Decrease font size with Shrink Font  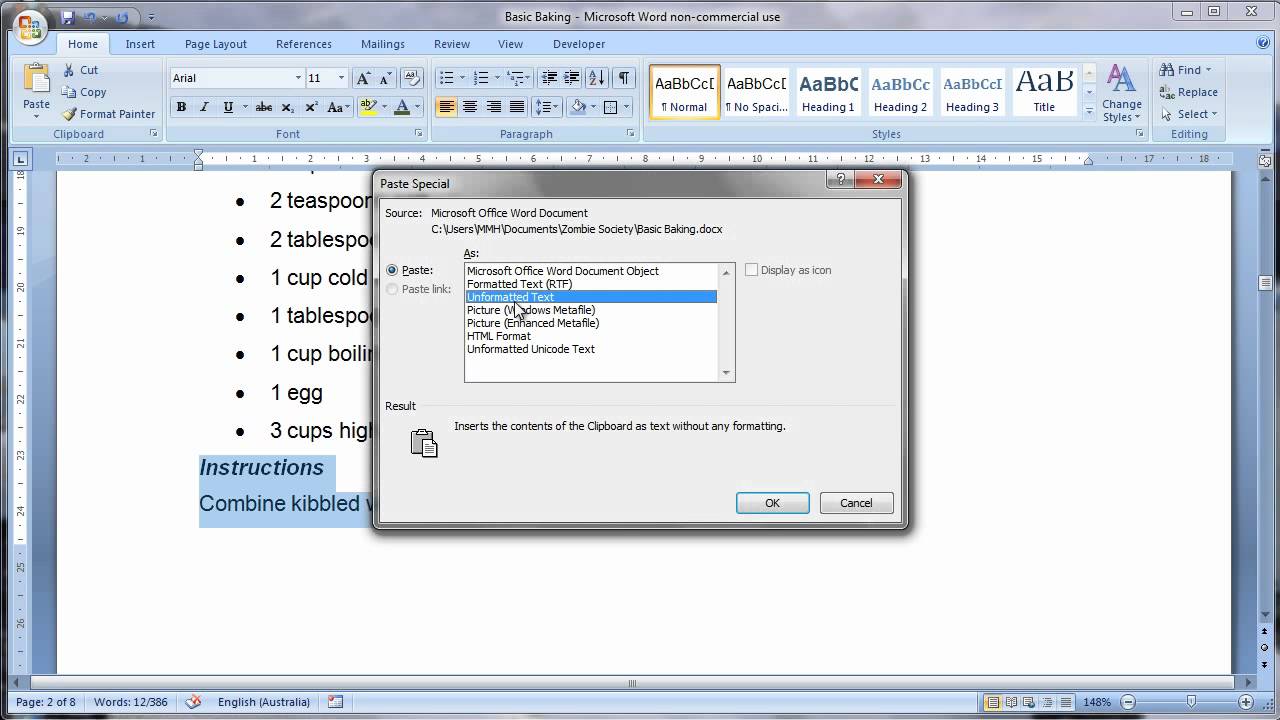(386, 78)
